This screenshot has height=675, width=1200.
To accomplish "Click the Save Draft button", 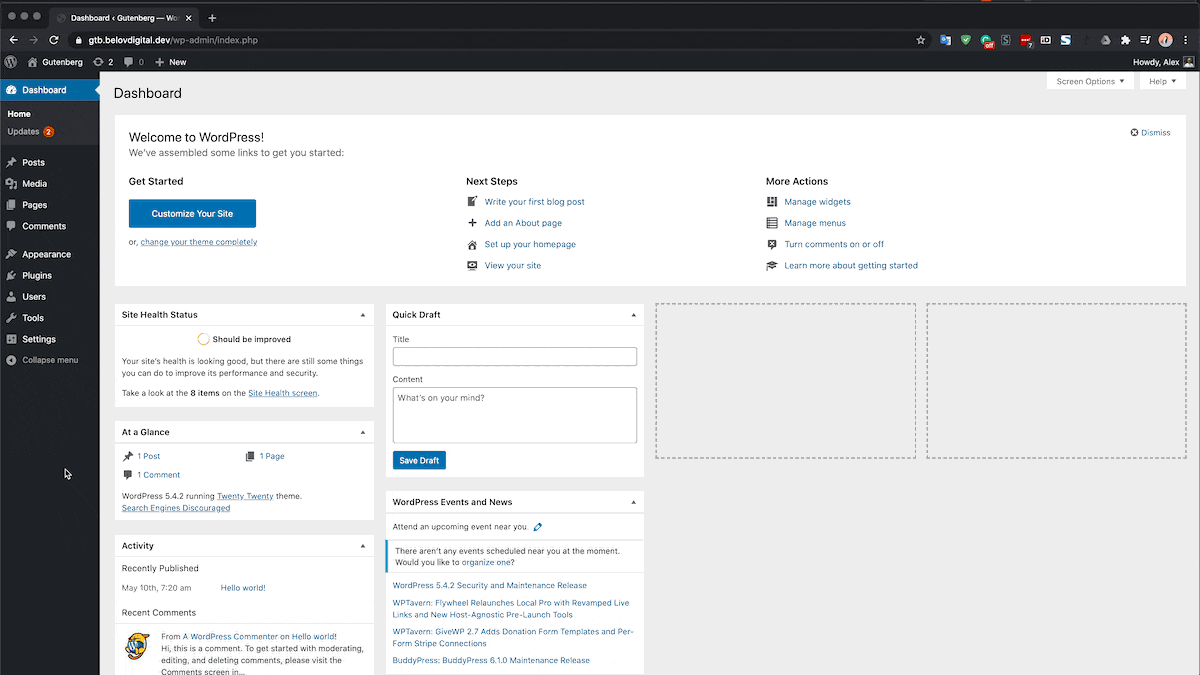I will click(419, 460).
